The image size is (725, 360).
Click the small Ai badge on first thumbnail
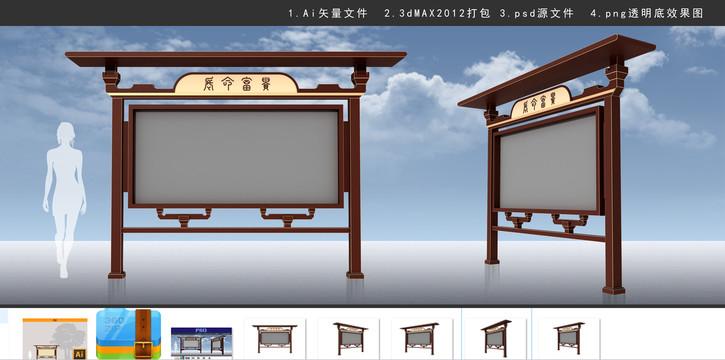point(80,354)
